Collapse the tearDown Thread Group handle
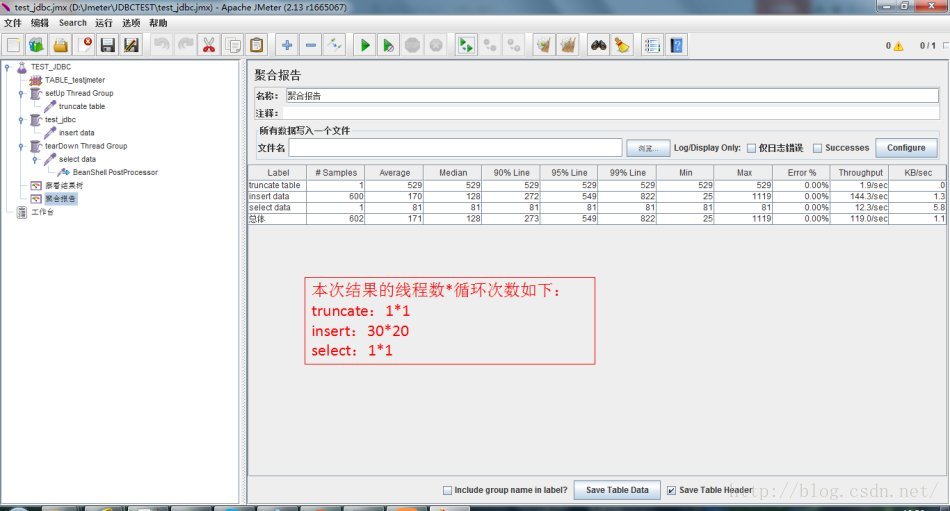 21,146
